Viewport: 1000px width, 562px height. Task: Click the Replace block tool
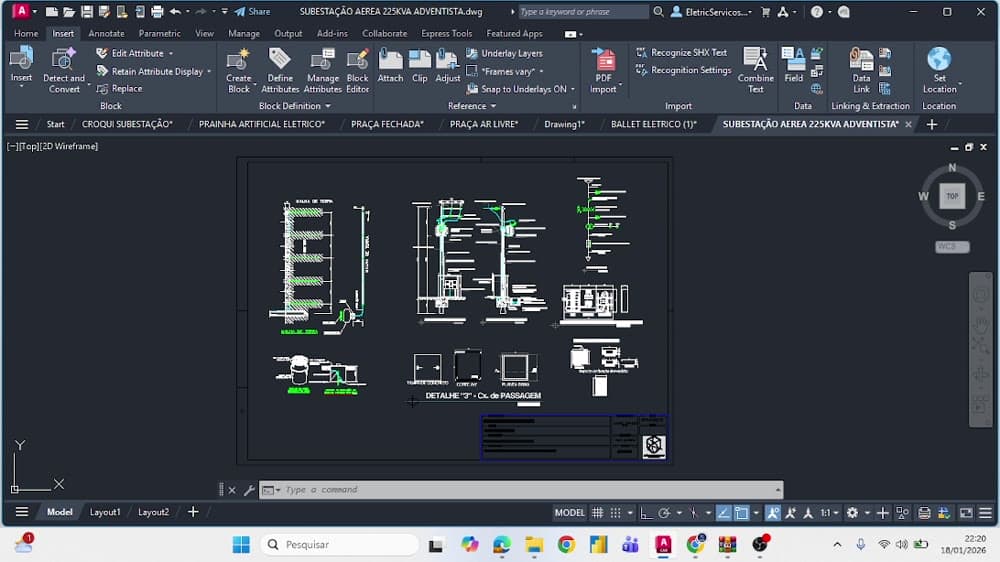pos(120,89)
